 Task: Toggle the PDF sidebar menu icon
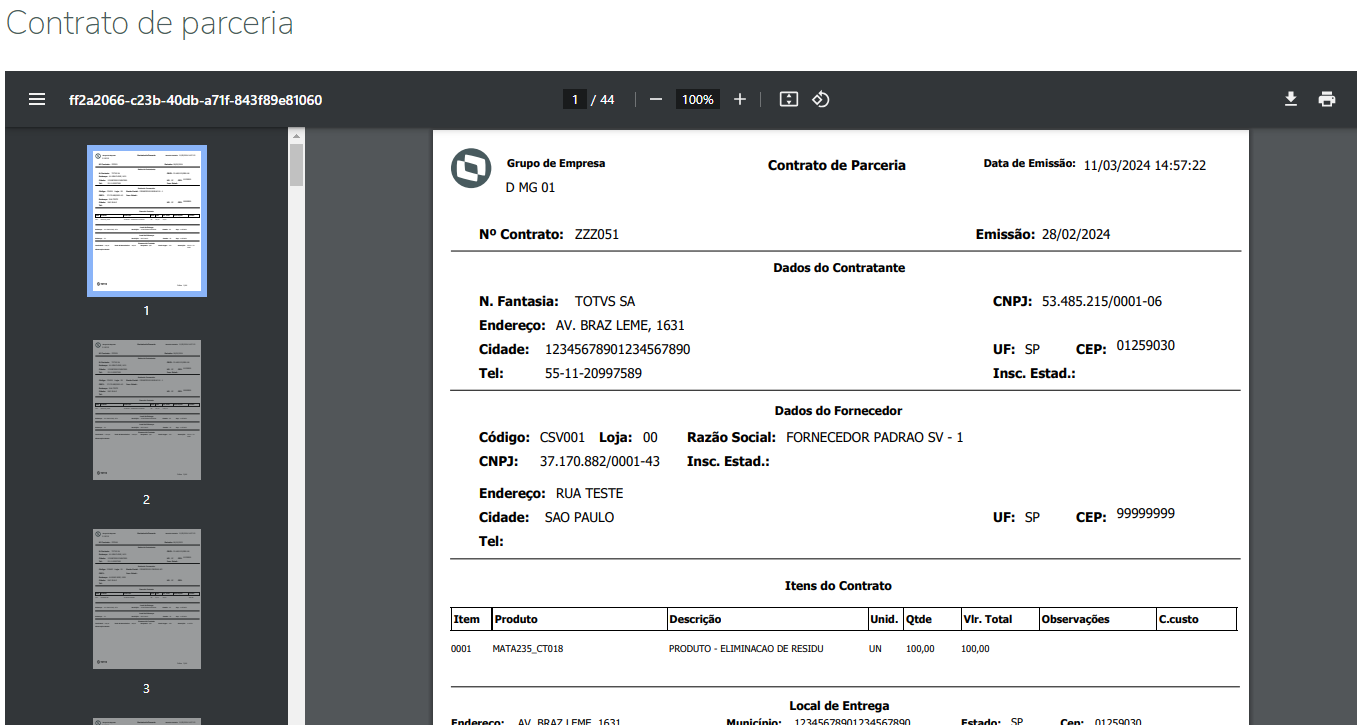tap(37, 99)
